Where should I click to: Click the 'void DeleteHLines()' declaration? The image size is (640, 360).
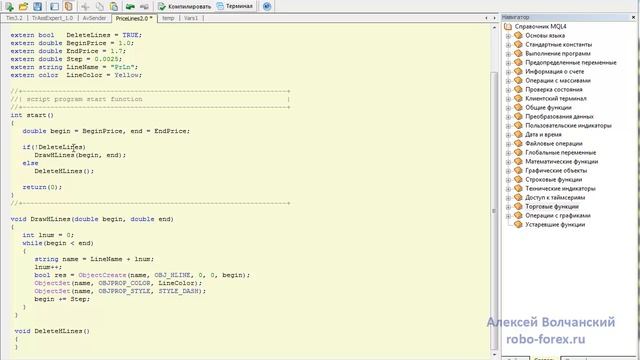click(52, 331)
